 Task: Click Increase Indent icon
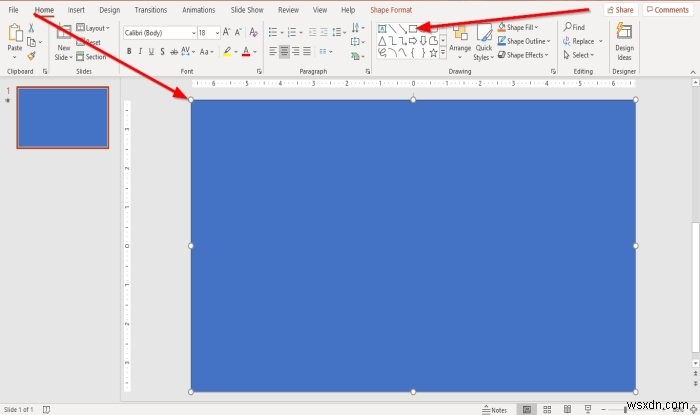(x=324, y=32)
